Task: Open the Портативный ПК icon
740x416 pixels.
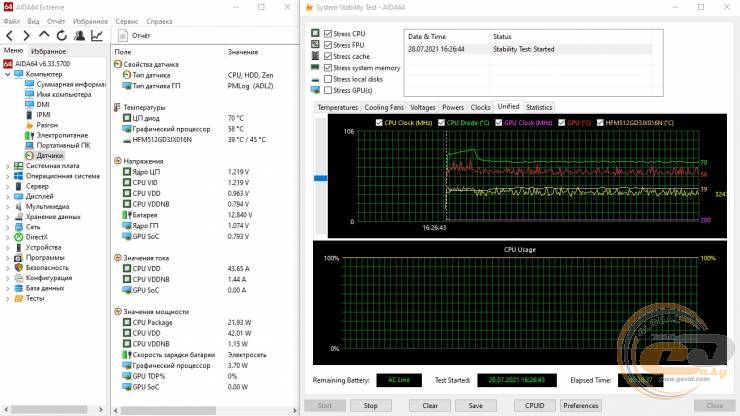Action: tap(29, 145)
